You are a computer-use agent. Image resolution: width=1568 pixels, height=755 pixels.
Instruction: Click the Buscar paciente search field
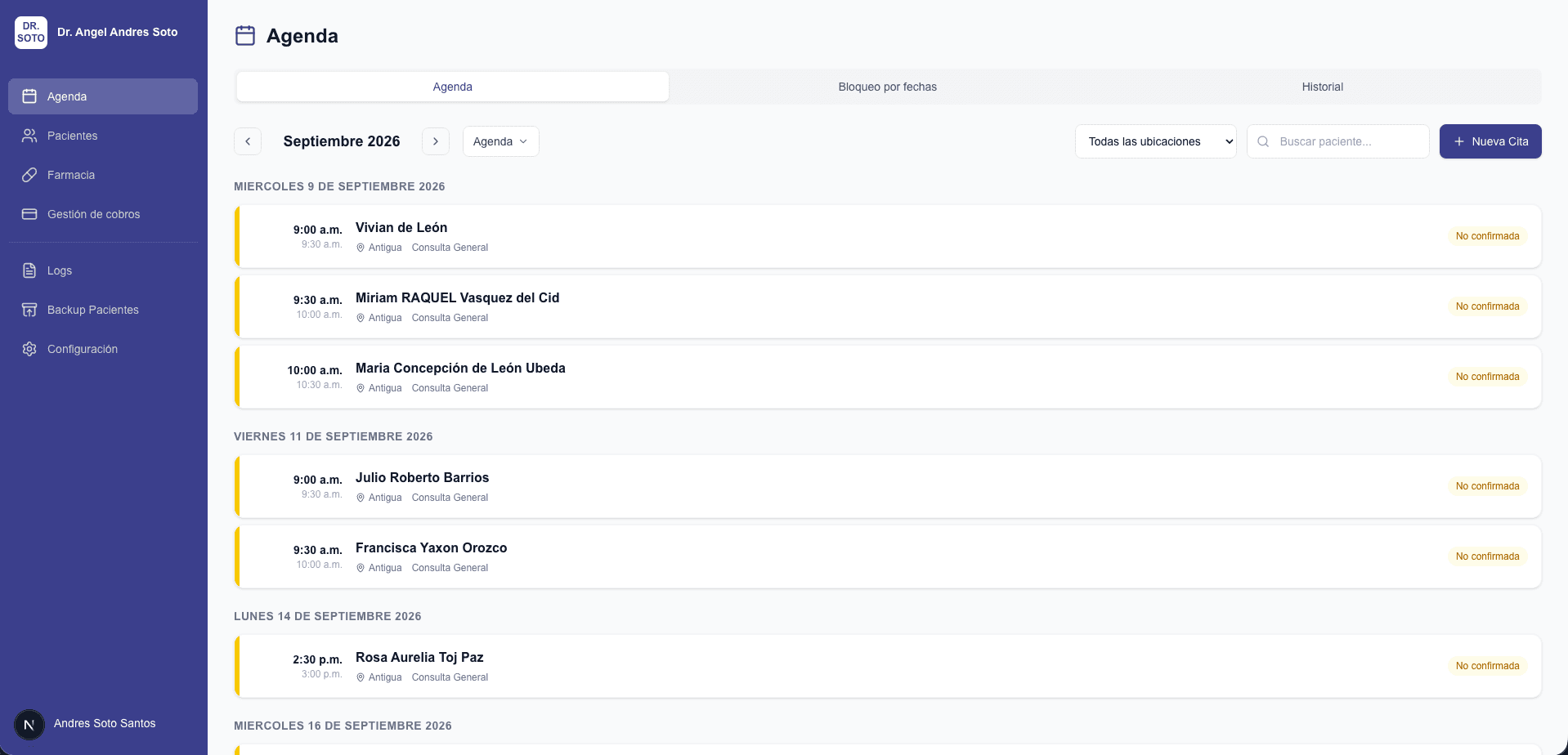[1337, 141]
